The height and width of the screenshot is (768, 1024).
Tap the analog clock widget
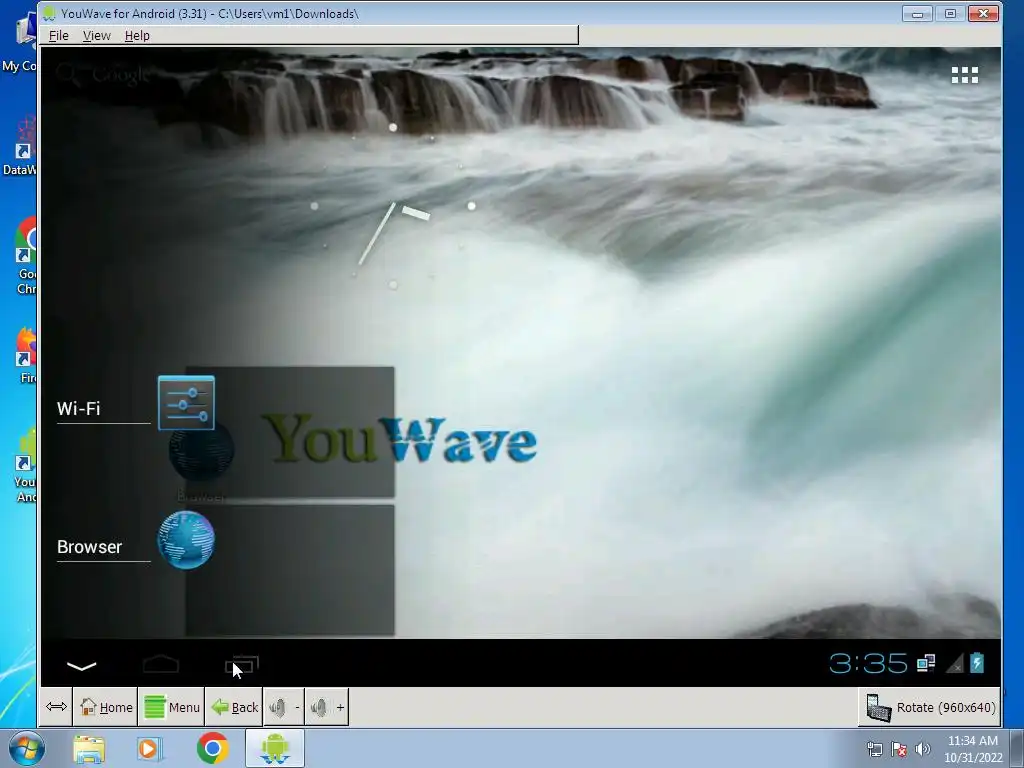tap(392, 206)
